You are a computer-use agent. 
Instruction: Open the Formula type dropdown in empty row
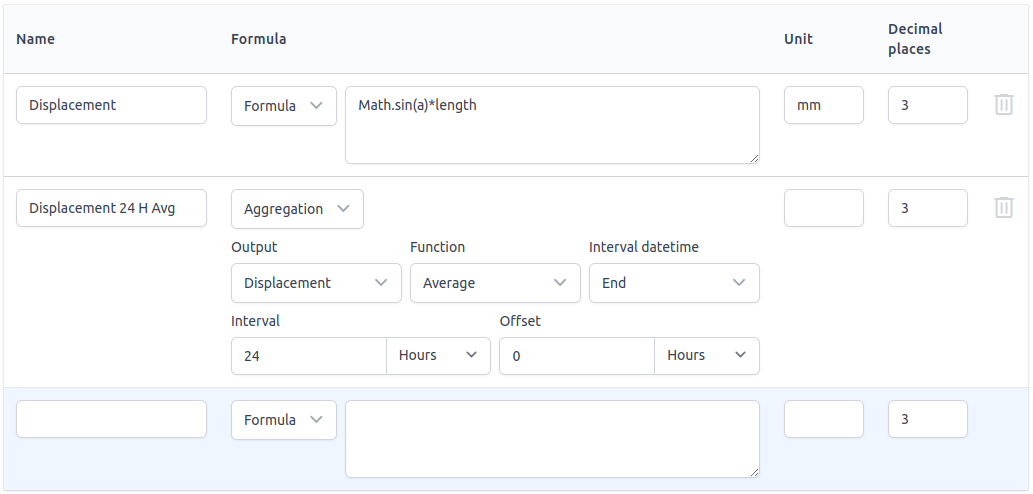coord(283,420)
